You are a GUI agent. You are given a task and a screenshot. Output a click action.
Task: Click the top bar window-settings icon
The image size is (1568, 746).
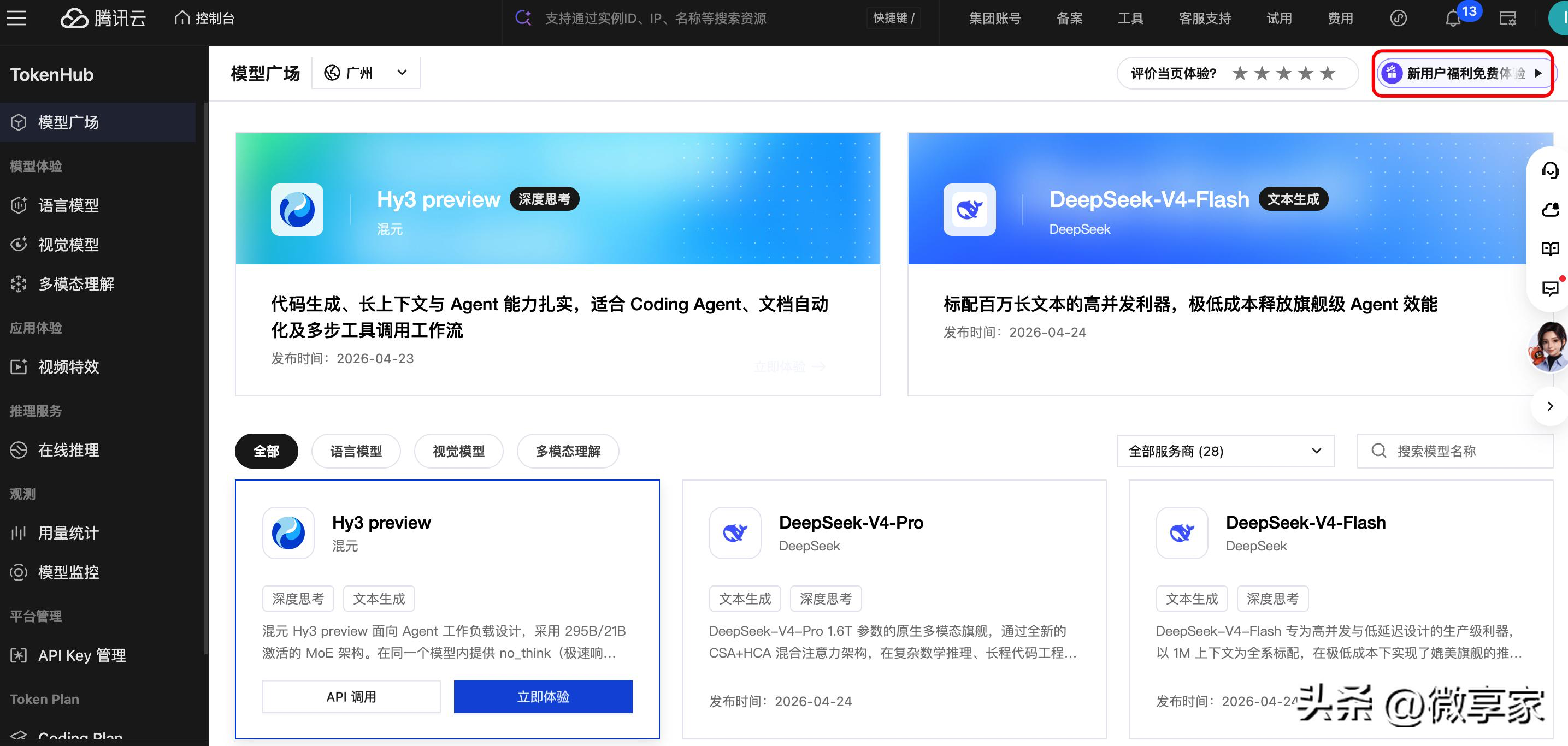click(x=1507, y=18)
